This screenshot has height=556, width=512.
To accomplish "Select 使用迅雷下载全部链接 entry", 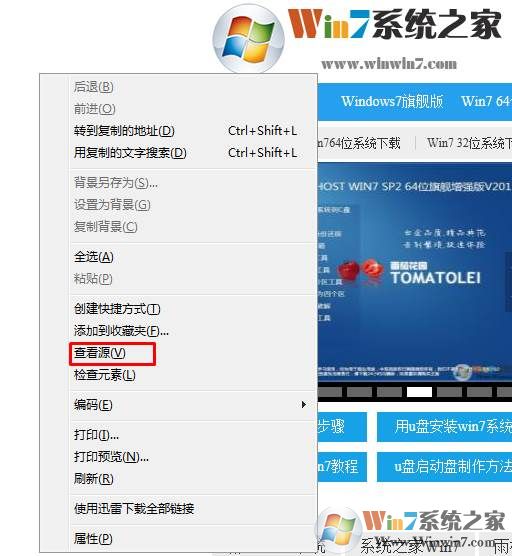I will pos(134,508).
